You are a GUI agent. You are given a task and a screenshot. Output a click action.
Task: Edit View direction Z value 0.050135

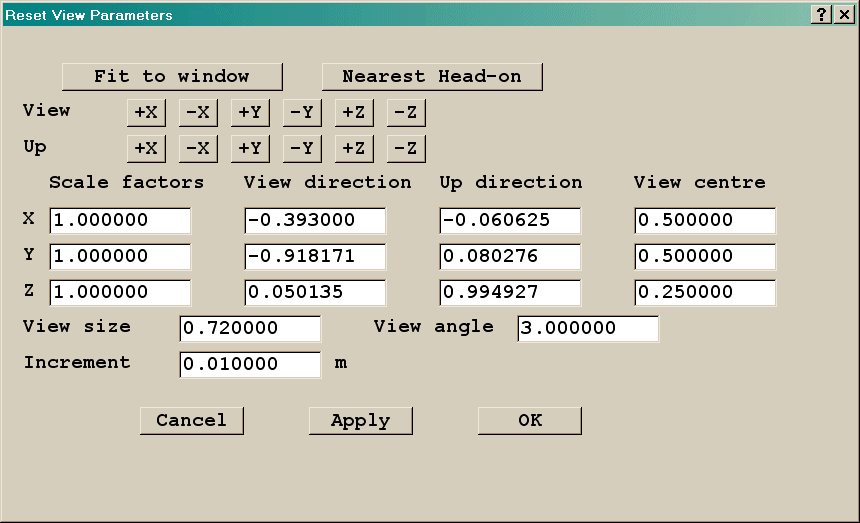click(315, 292)
